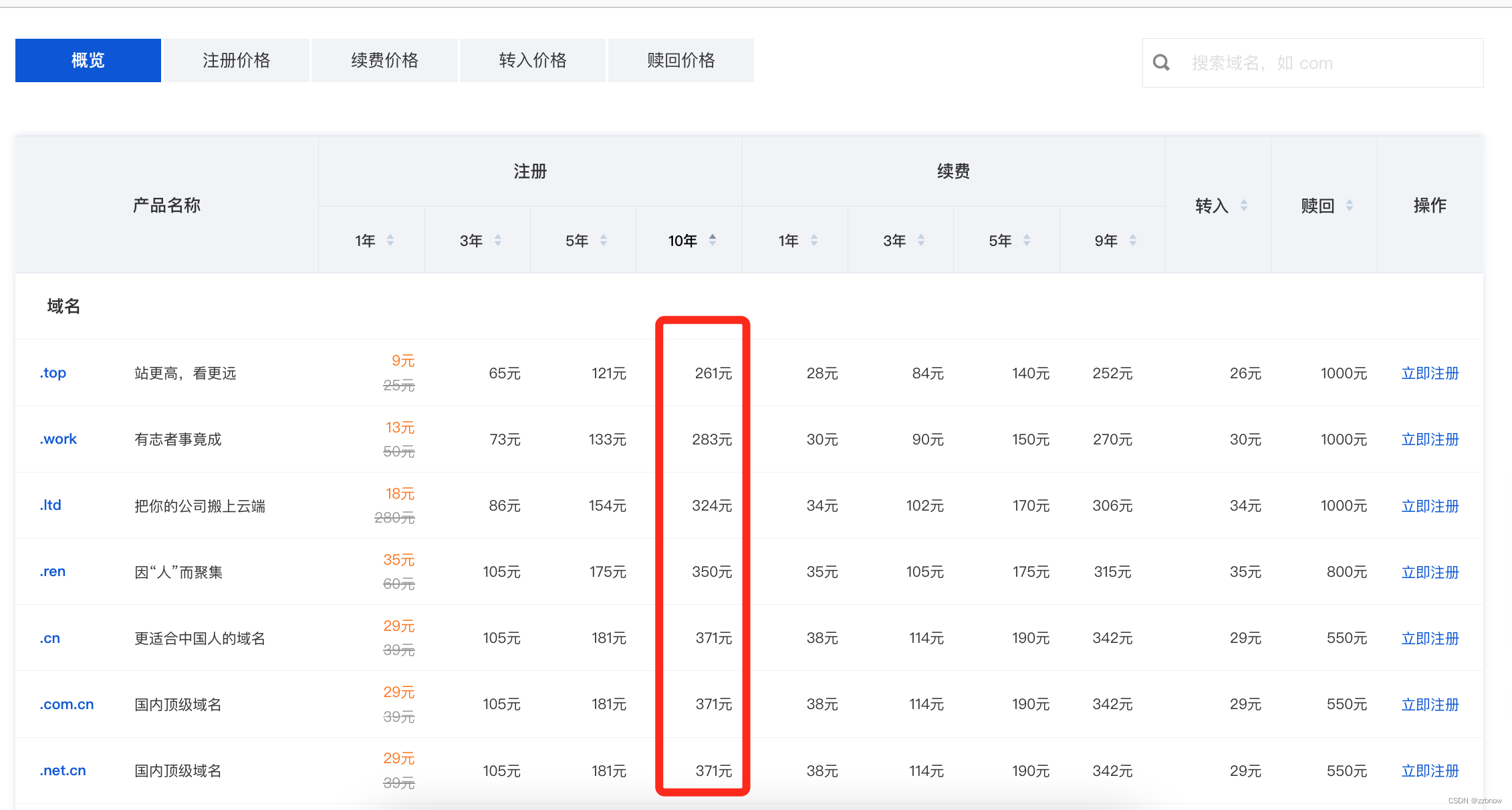This screenshot has height=810, width=1512.
Task: Click the 86元 three-year price for .ltd
Action: click(505, 505)
